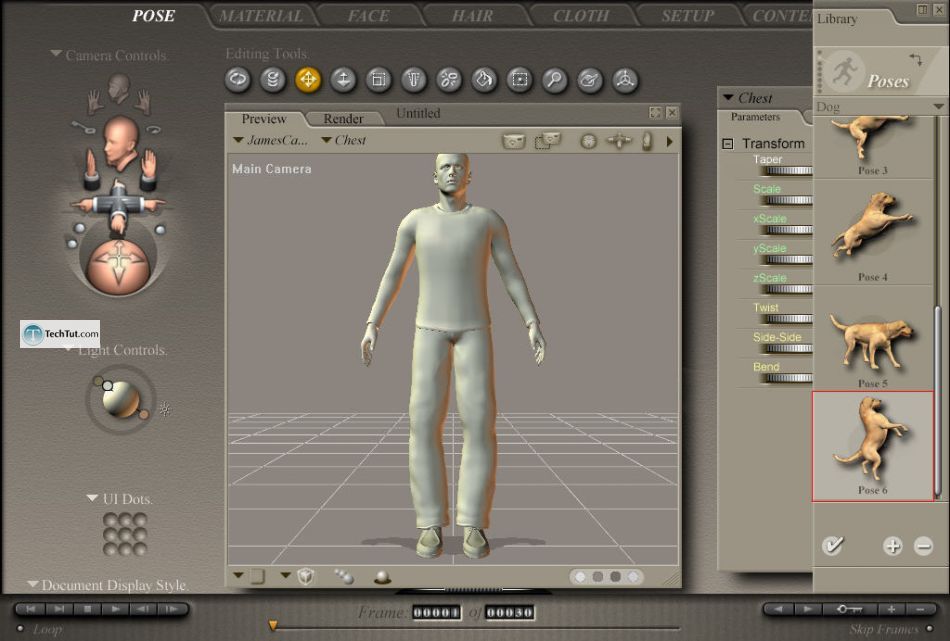The height and width of the screenshot is (641, 950).
Task: Switch to the SETUP room tab
Action: [688, 16]
